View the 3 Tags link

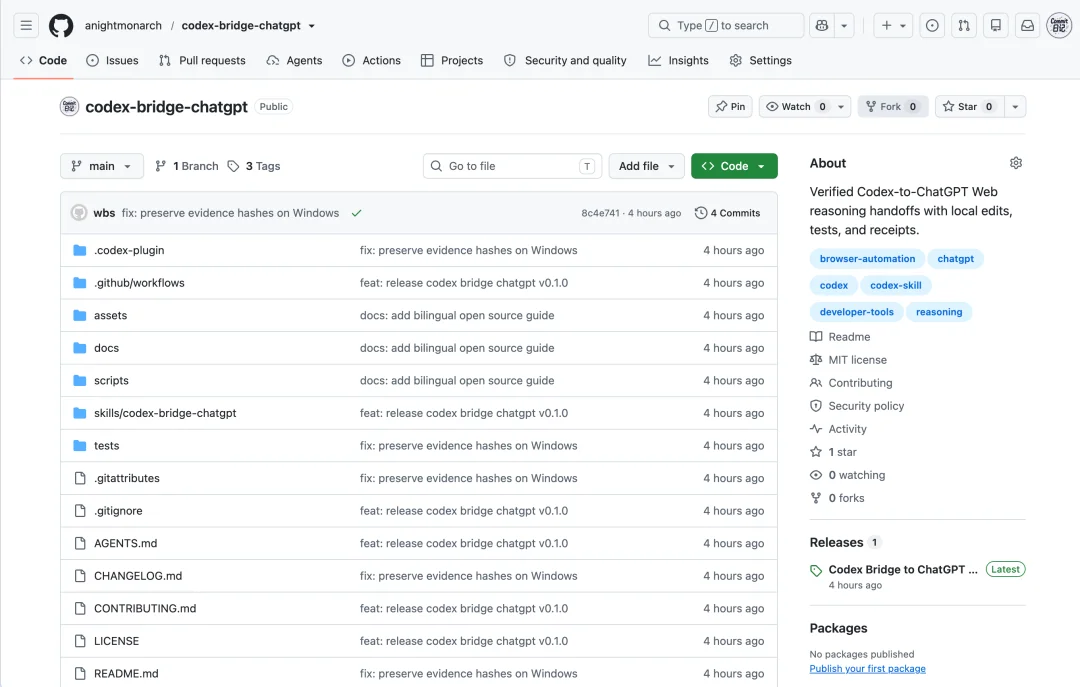[x=254, y=166]
